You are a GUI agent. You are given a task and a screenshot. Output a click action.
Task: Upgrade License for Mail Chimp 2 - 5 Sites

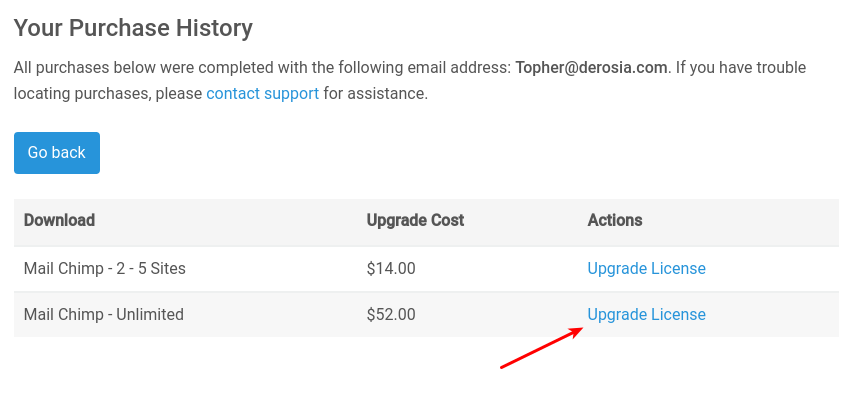point(646,269)
